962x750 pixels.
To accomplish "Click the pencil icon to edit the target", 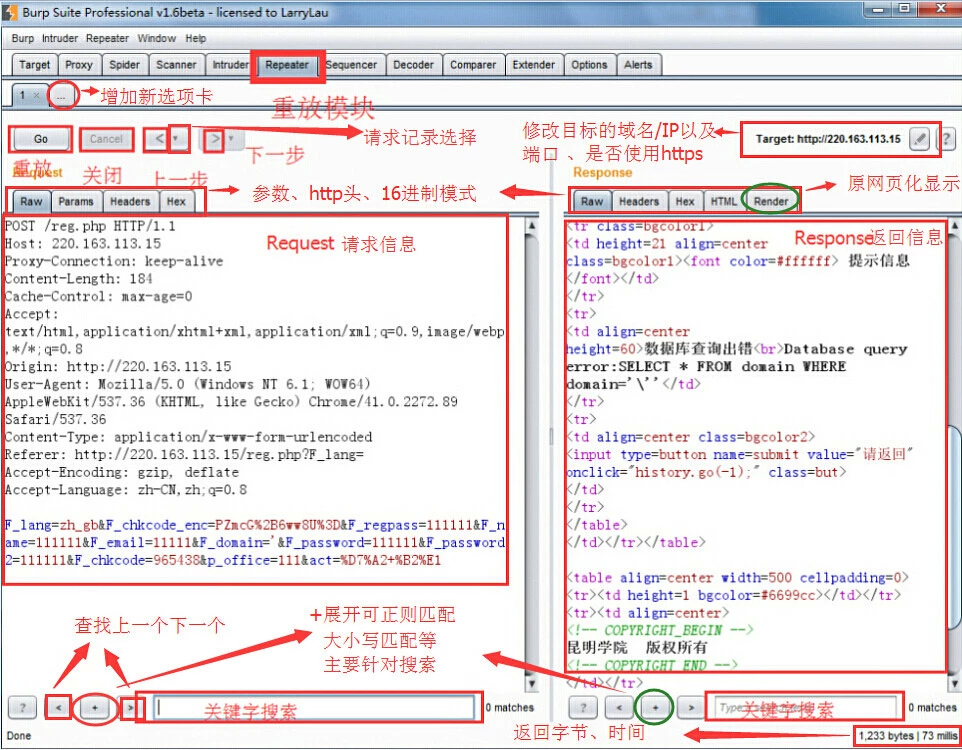I will tap(919, 139).
